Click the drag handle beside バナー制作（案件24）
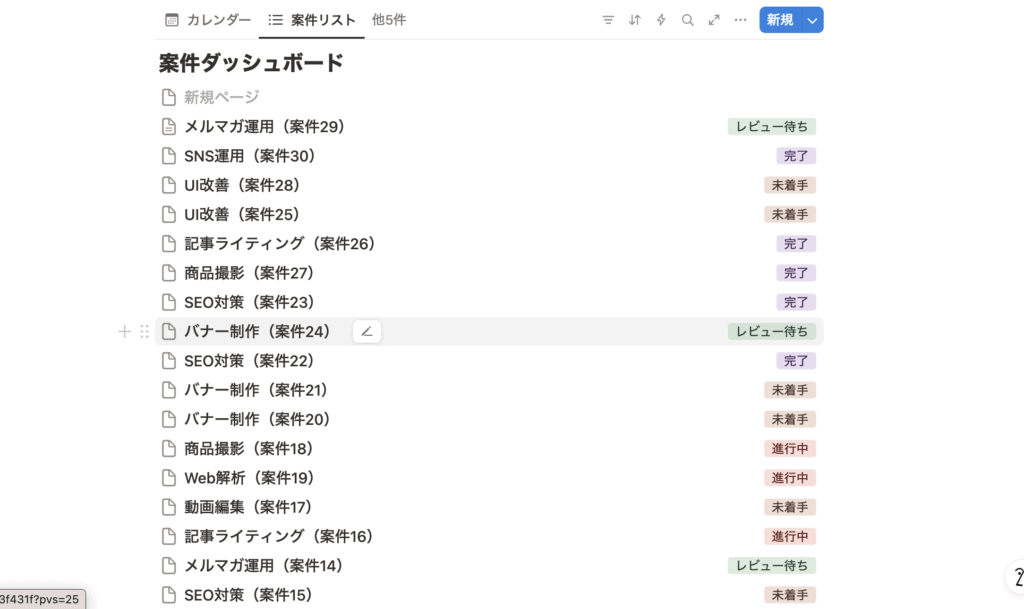This screenshot has width=1024, height=609. [x=144, y=332]
